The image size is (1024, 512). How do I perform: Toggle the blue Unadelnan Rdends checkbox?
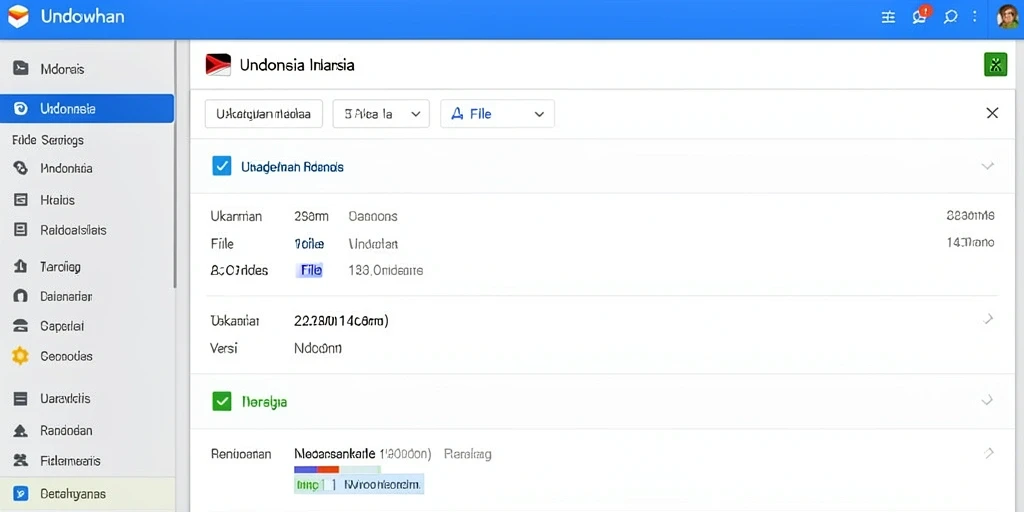pos(222,166)
